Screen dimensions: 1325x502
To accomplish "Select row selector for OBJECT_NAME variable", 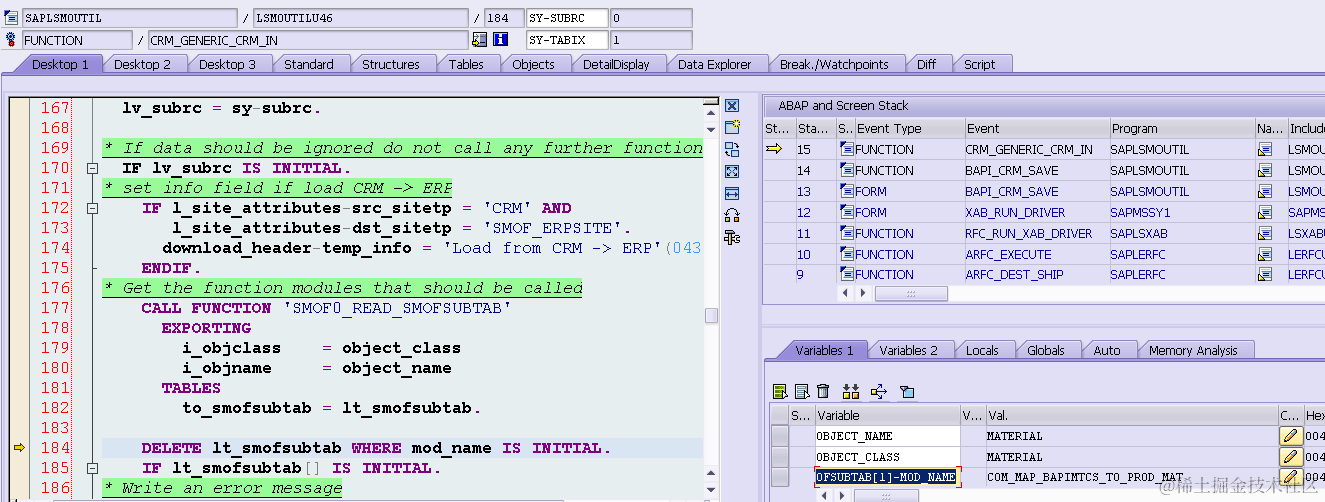I will 779,436.
